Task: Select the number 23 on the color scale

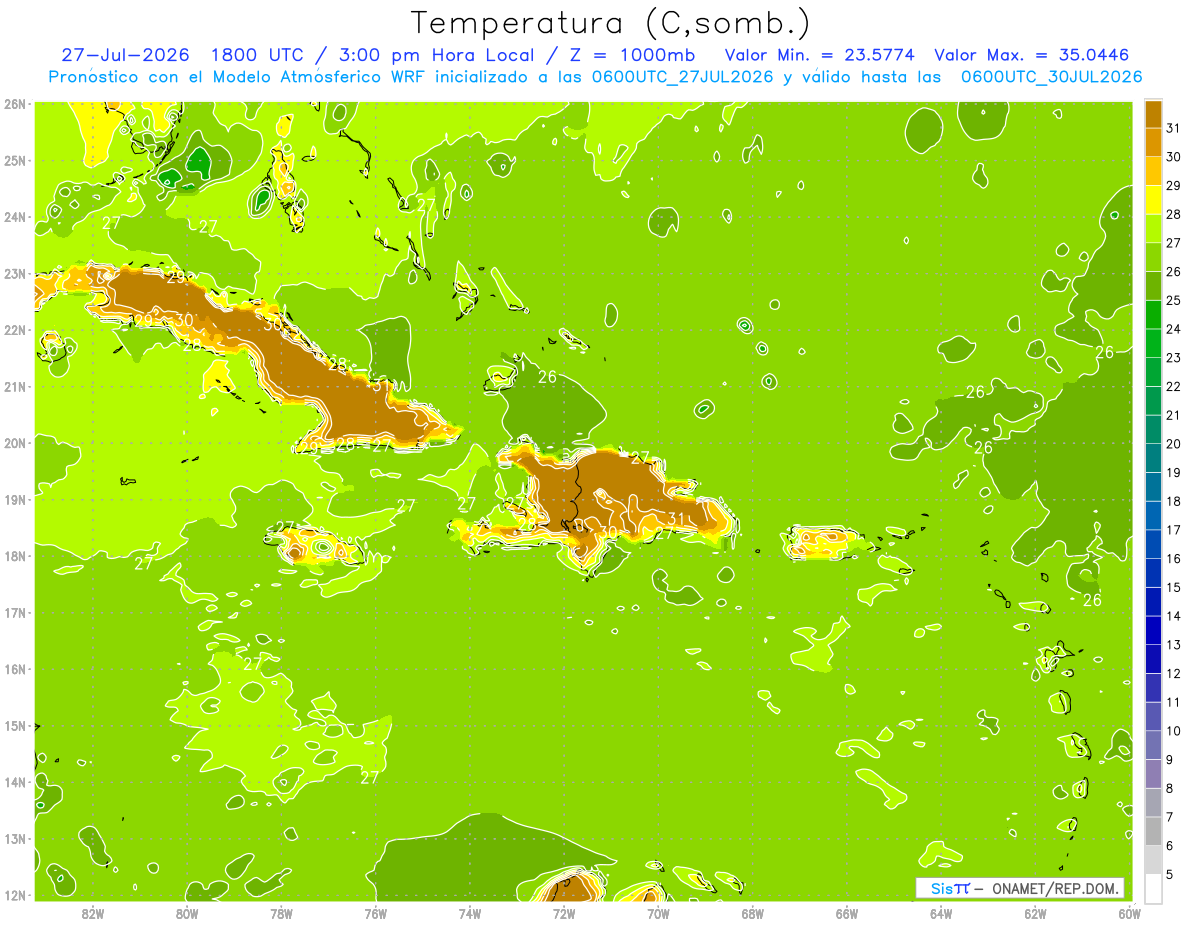Action: click(x=1173, y=358)
